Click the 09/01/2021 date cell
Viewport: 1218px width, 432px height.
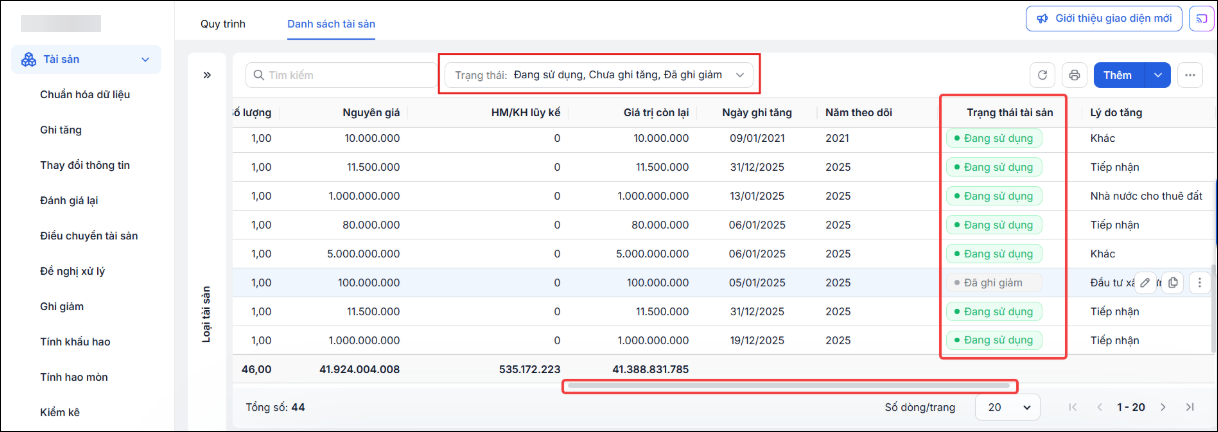[757, 138]
